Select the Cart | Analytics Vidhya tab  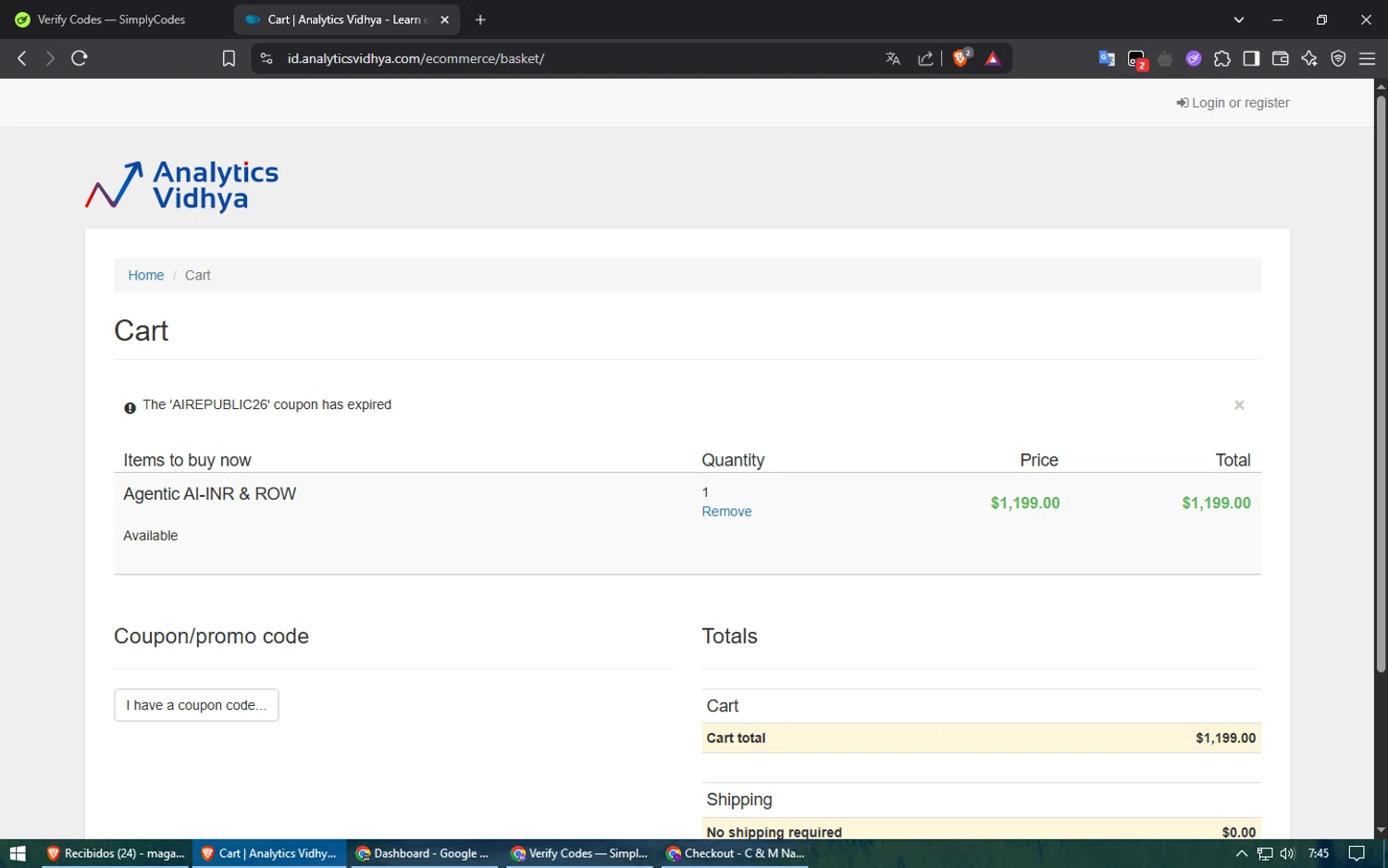(x=337, y=19)
